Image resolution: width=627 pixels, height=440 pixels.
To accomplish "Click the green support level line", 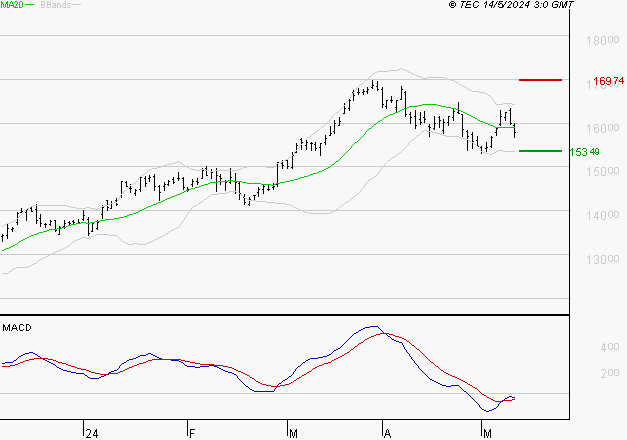I will [x=540, y=151].
